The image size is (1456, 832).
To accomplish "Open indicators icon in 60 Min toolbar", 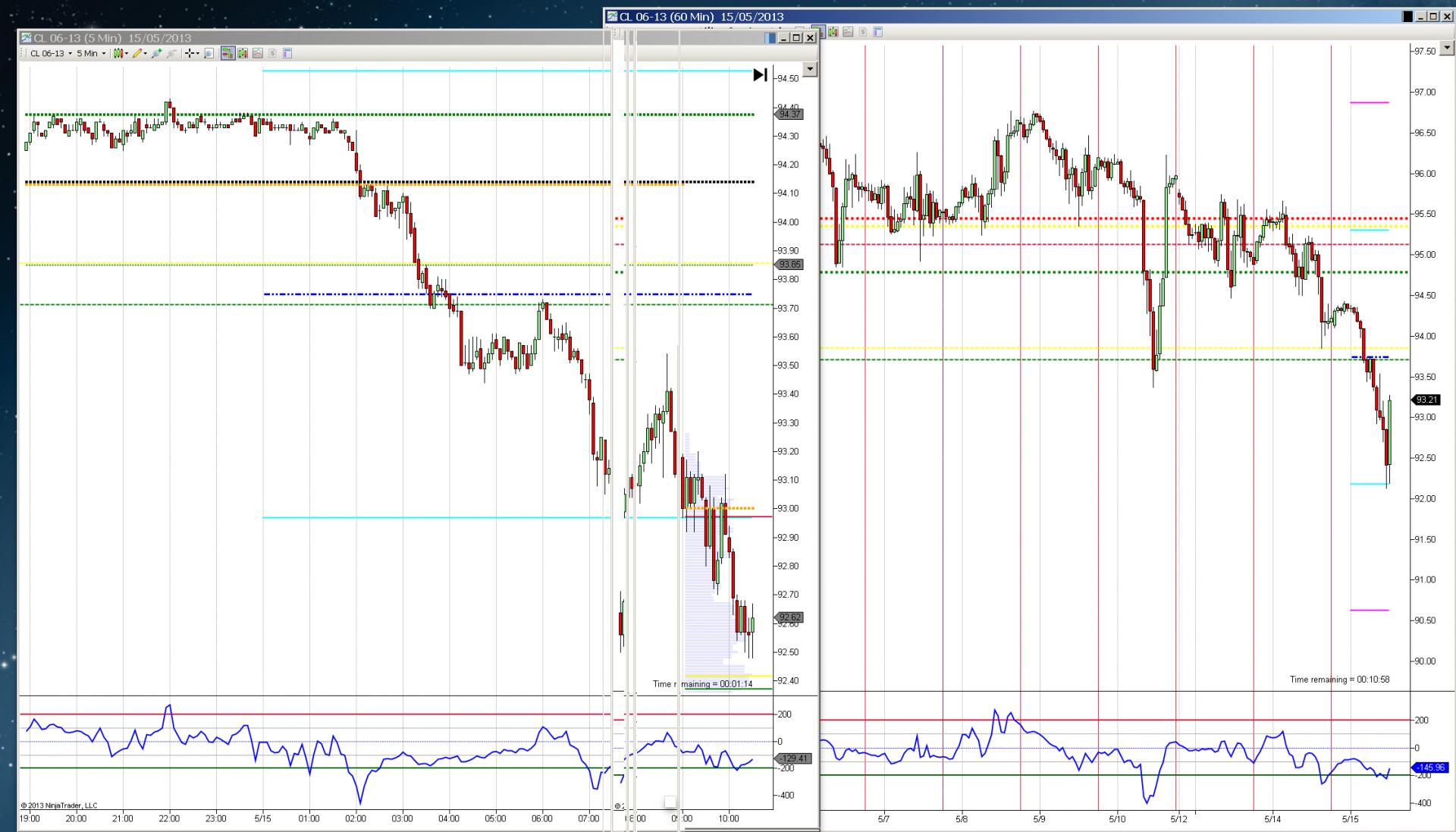I will 848,32.
